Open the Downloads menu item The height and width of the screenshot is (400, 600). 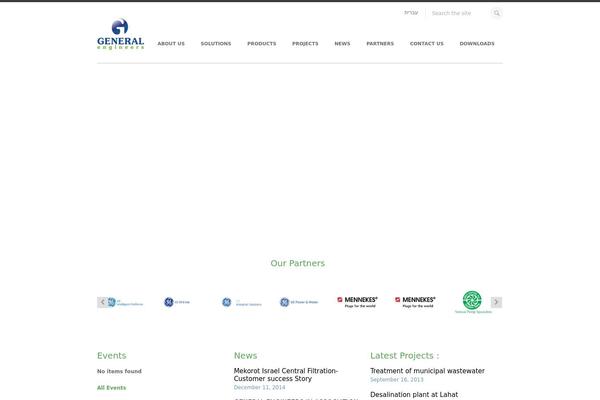coord(477,44)
